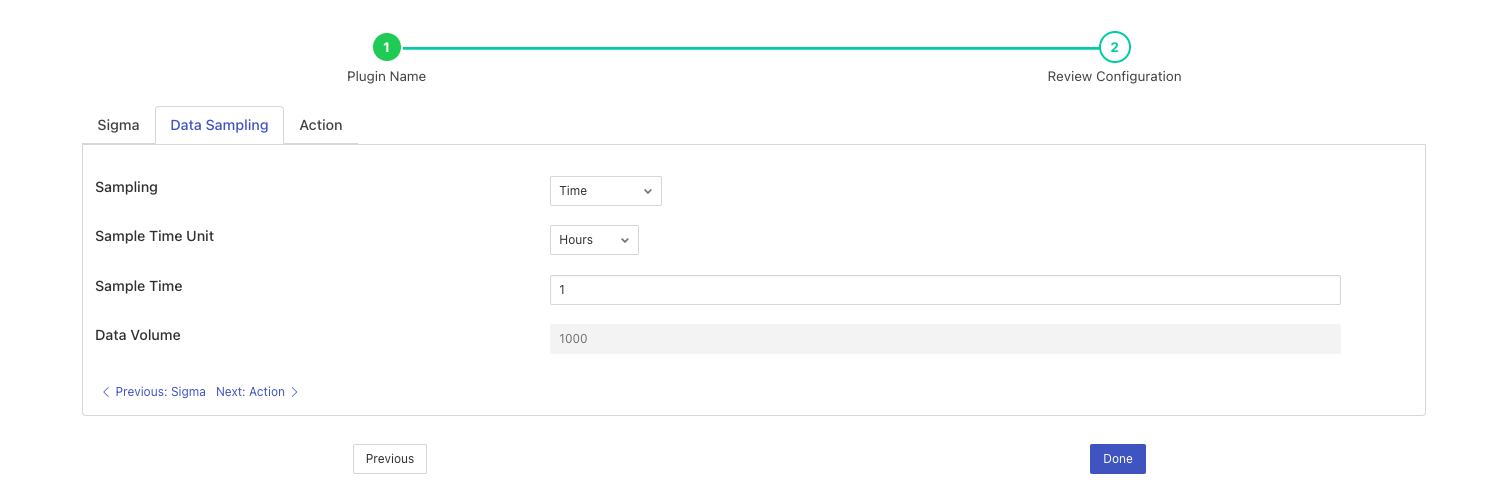Click the right chevron after Next: Action

coord(295,392)
